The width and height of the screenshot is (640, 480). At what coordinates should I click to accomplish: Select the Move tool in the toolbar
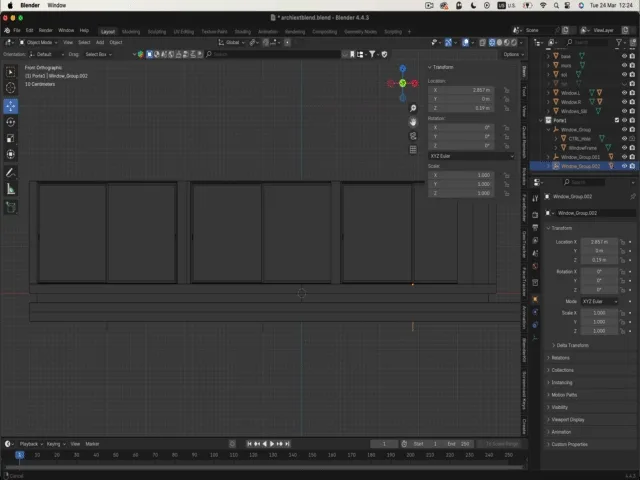click(x=11, y=105)
